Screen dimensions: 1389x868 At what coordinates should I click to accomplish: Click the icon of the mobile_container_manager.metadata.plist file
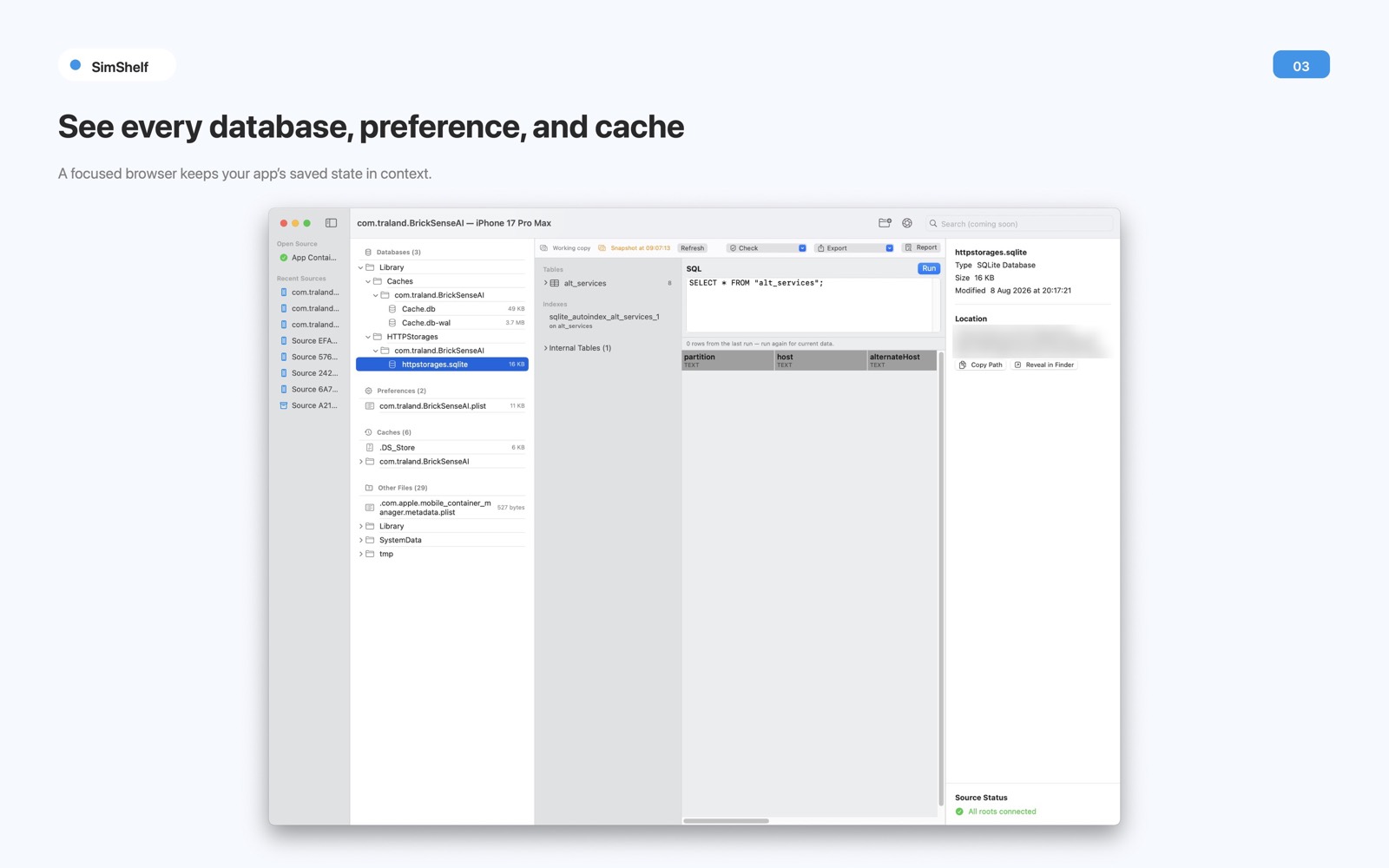(370, 508)
